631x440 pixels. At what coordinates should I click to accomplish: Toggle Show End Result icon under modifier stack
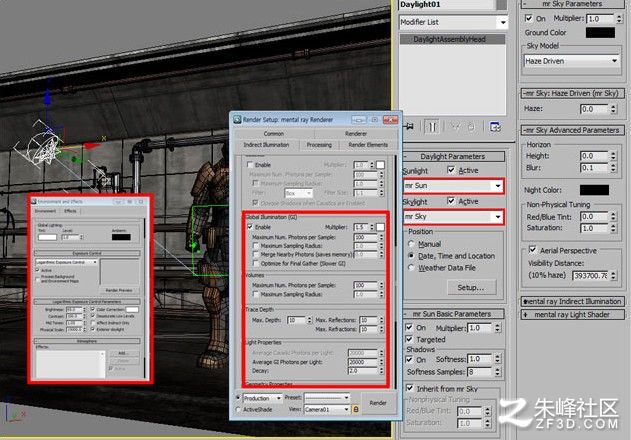[432, 127]
